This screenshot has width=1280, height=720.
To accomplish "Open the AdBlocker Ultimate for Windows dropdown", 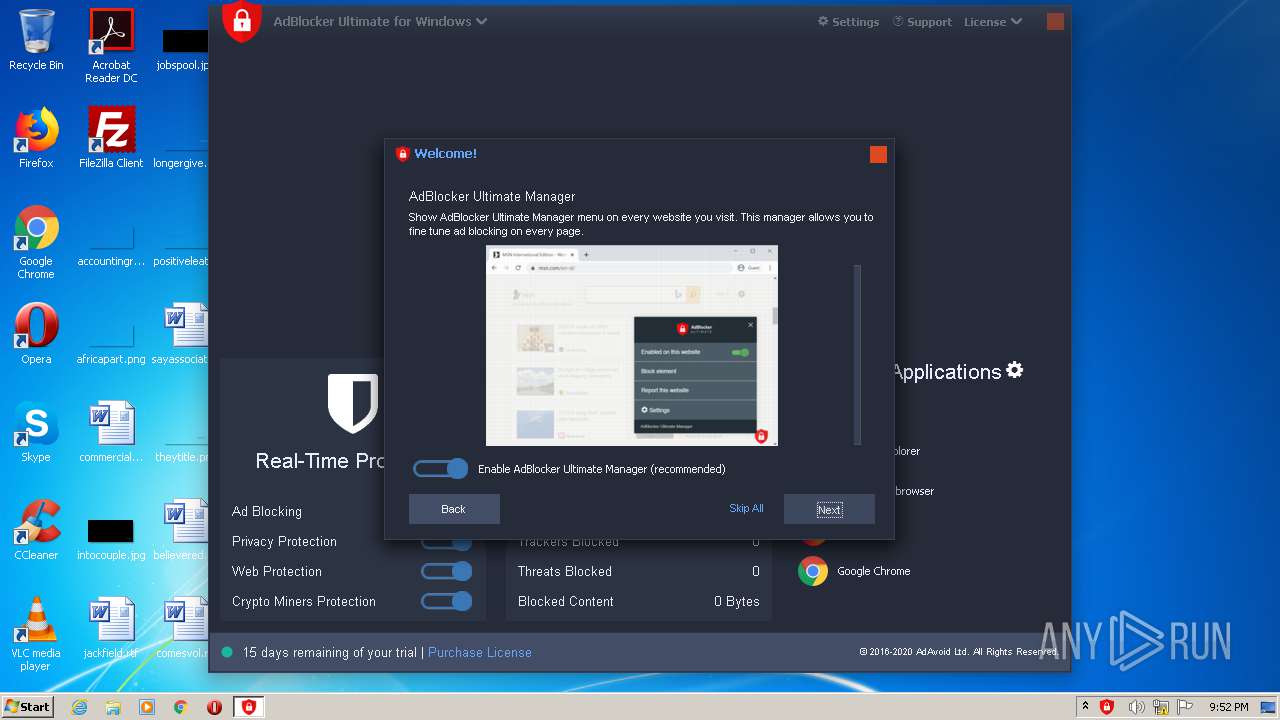I will pos(380,21).
